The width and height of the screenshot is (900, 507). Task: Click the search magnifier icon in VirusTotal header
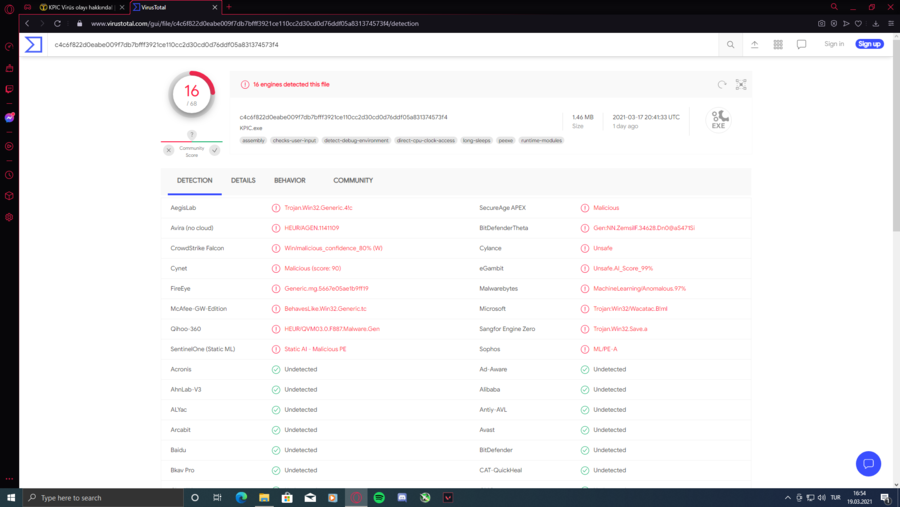pos(730,45)
